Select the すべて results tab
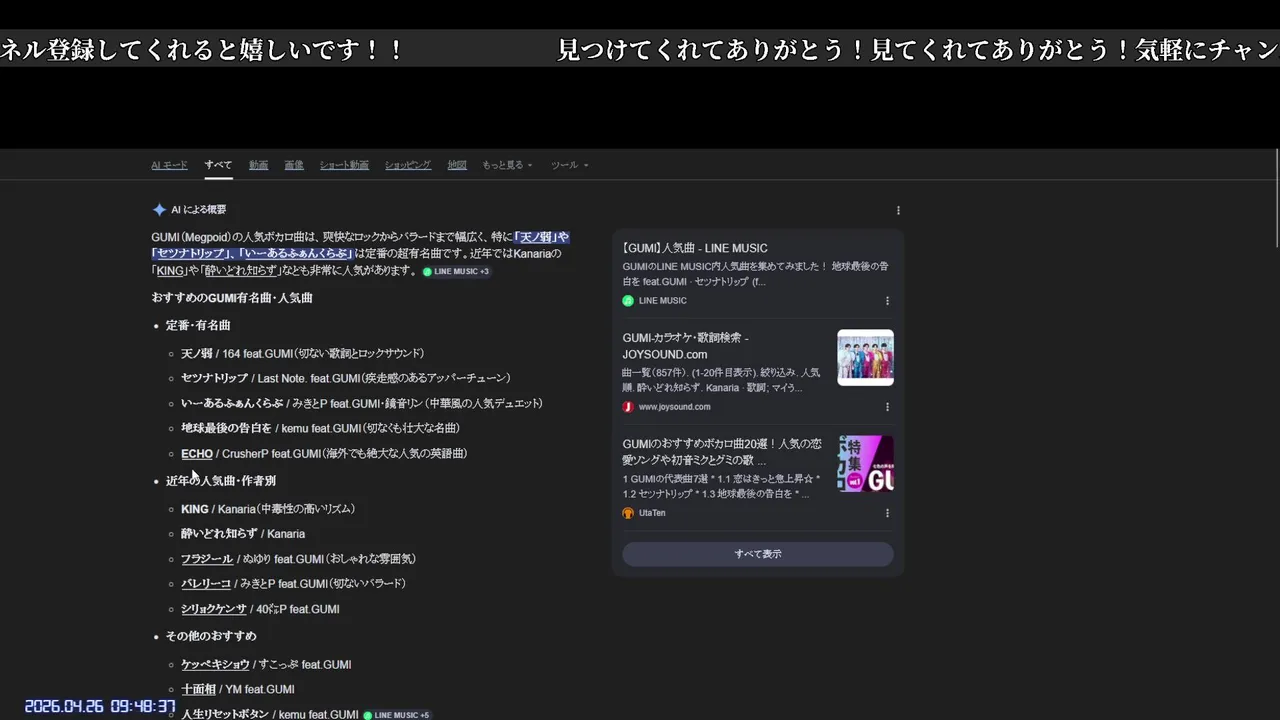Viewport: 1280px width, 720px height. pos(218,165)
